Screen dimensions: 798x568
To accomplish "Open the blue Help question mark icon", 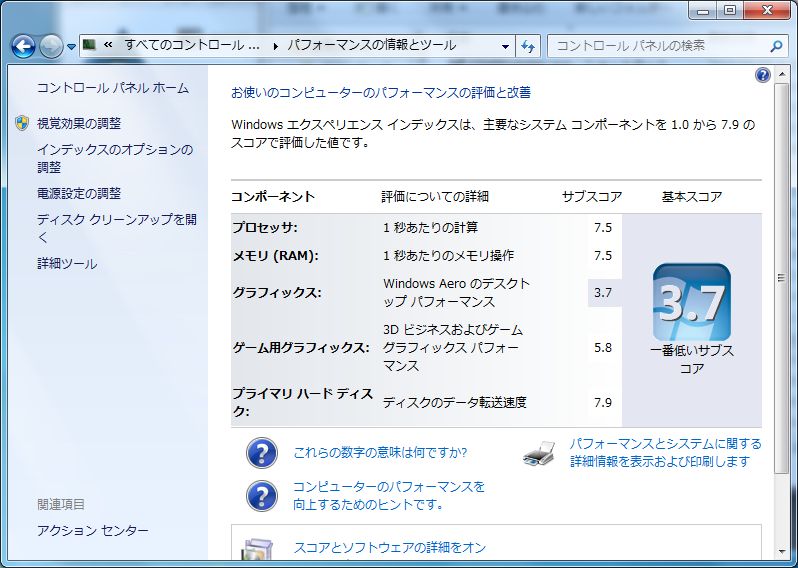I will (762, 75).
